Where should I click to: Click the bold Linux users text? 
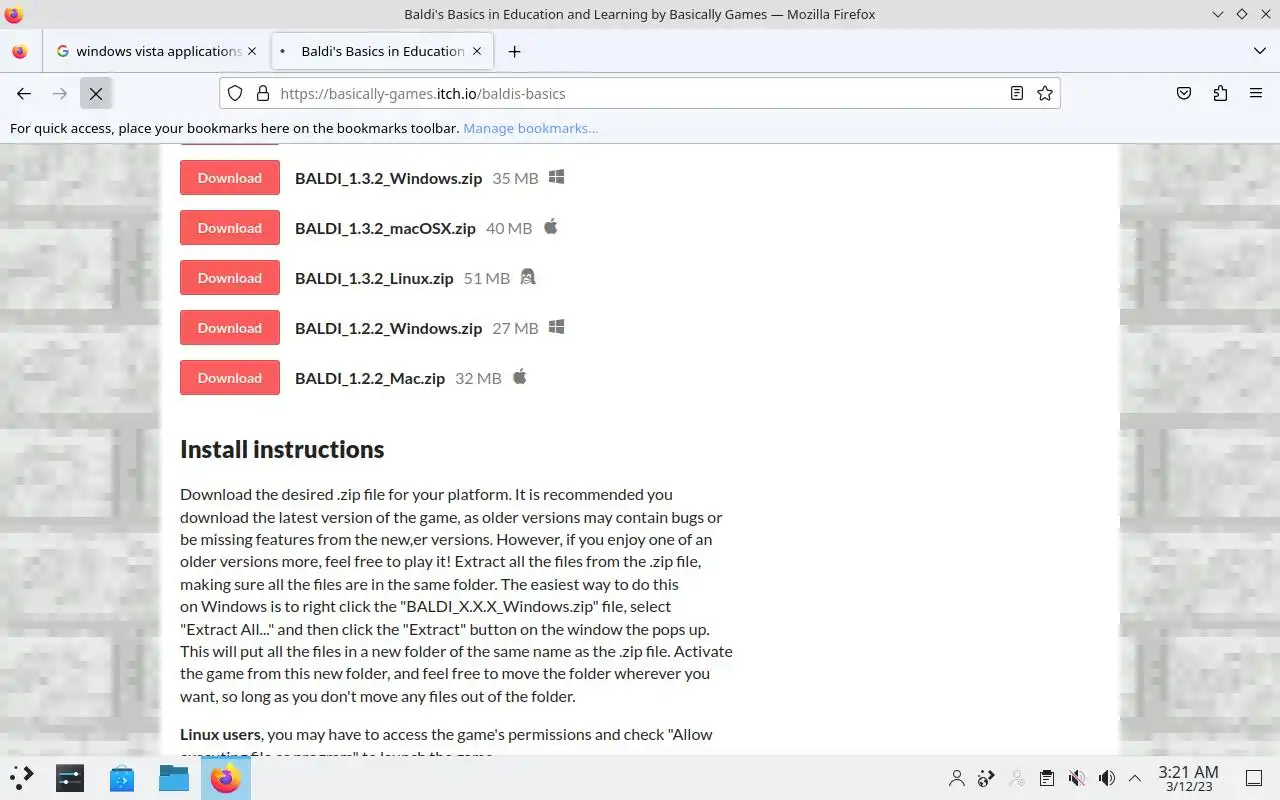[x=220, y=734]
